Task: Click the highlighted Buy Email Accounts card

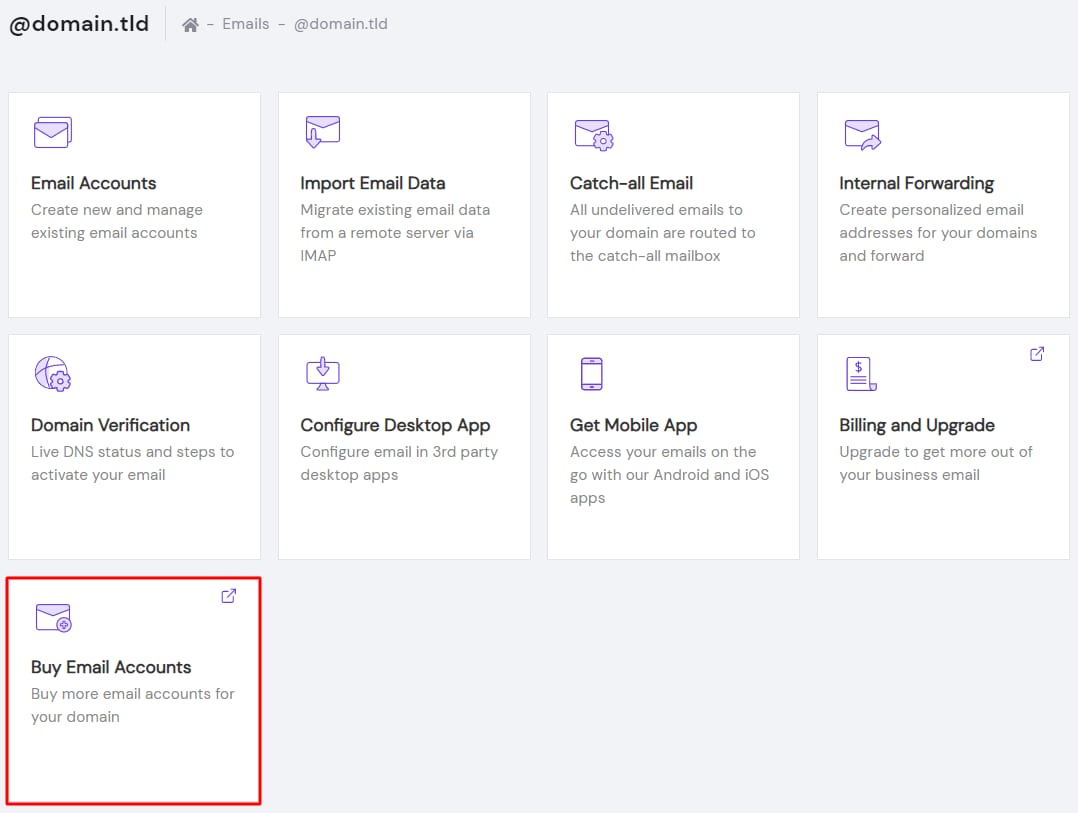Action: [x=134, y=690]
